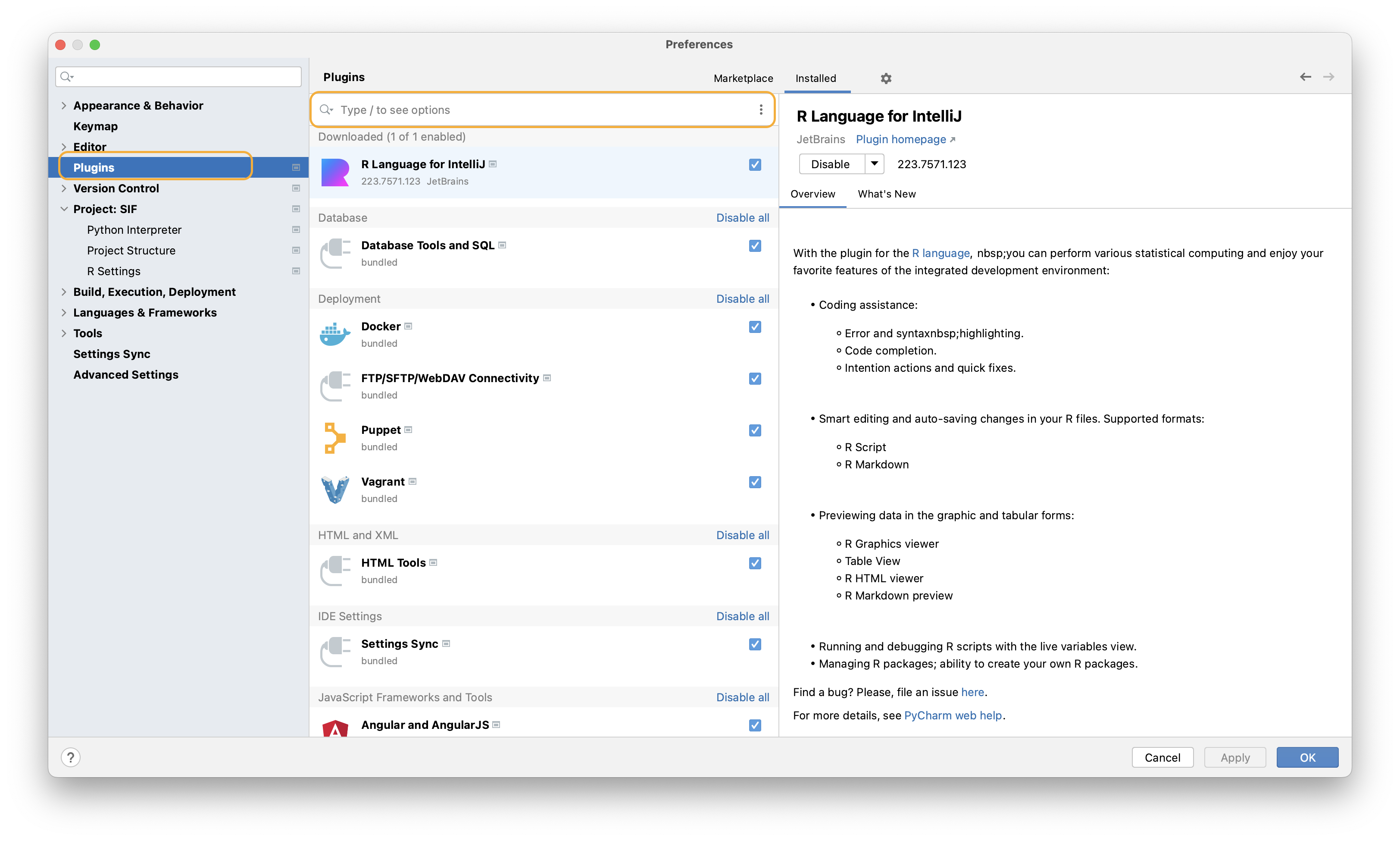Image resolution: width=1400 pixels, height=841 pixels.
Task: Go forward with the right arrow
Action: (x=1328, y=77)
